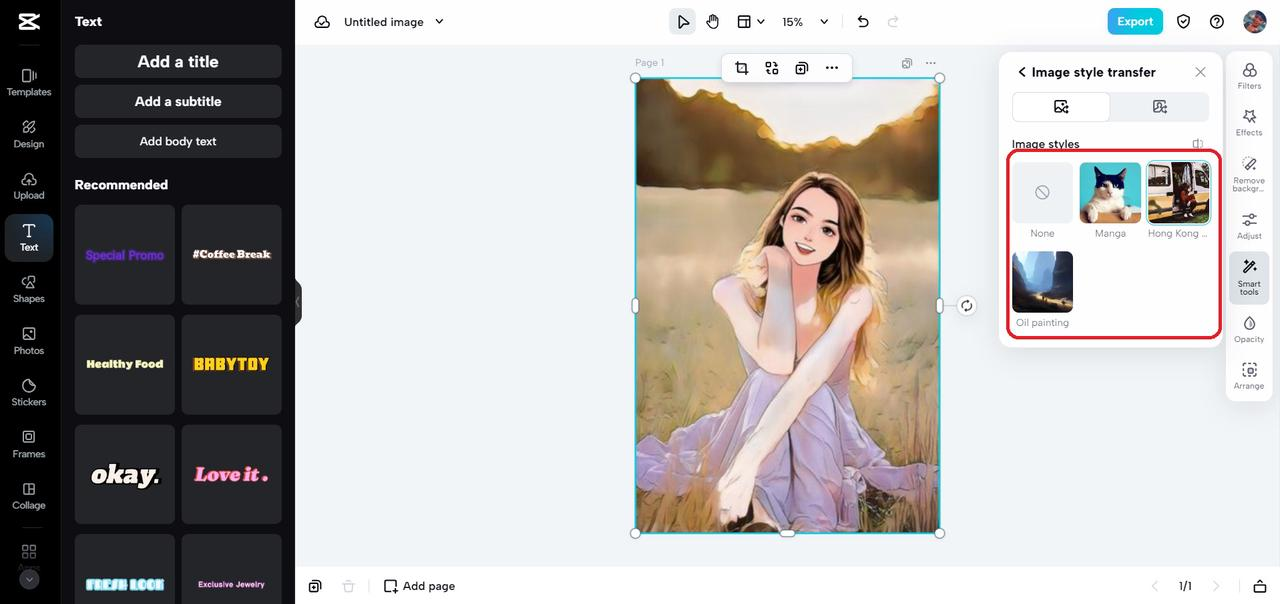The image size is (1280, 604).
Task: Select the Text sidebar tab
Action: [29, 238]
